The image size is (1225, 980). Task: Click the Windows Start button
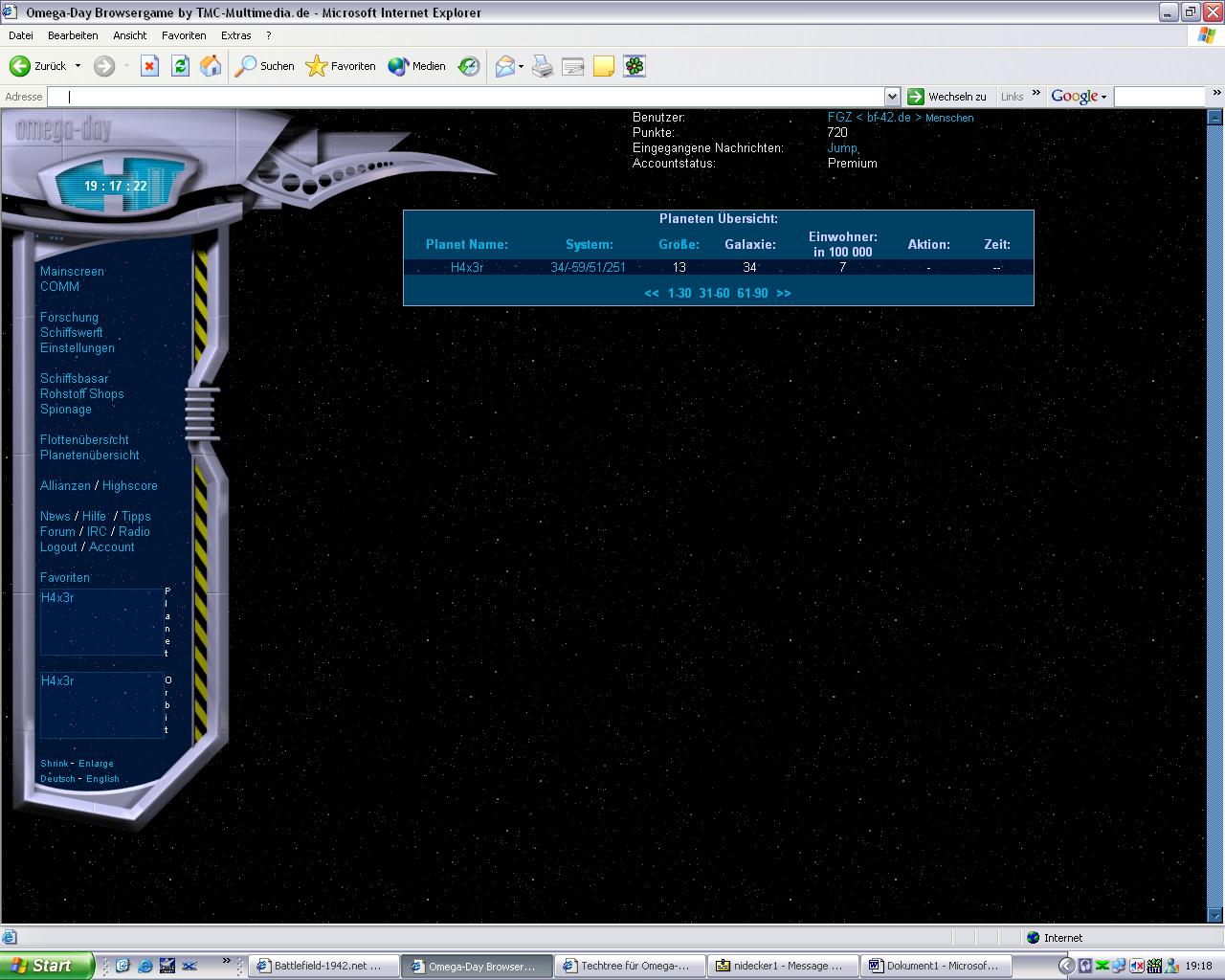pyautogui.click(x=46, y=966)
